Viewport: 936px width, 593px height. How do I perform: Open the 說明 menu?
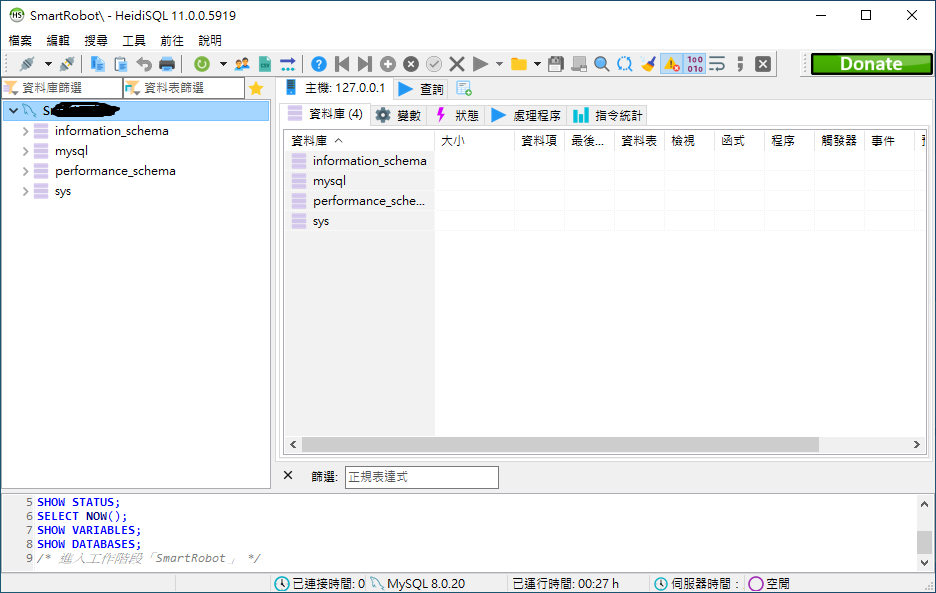coord(210,41)
